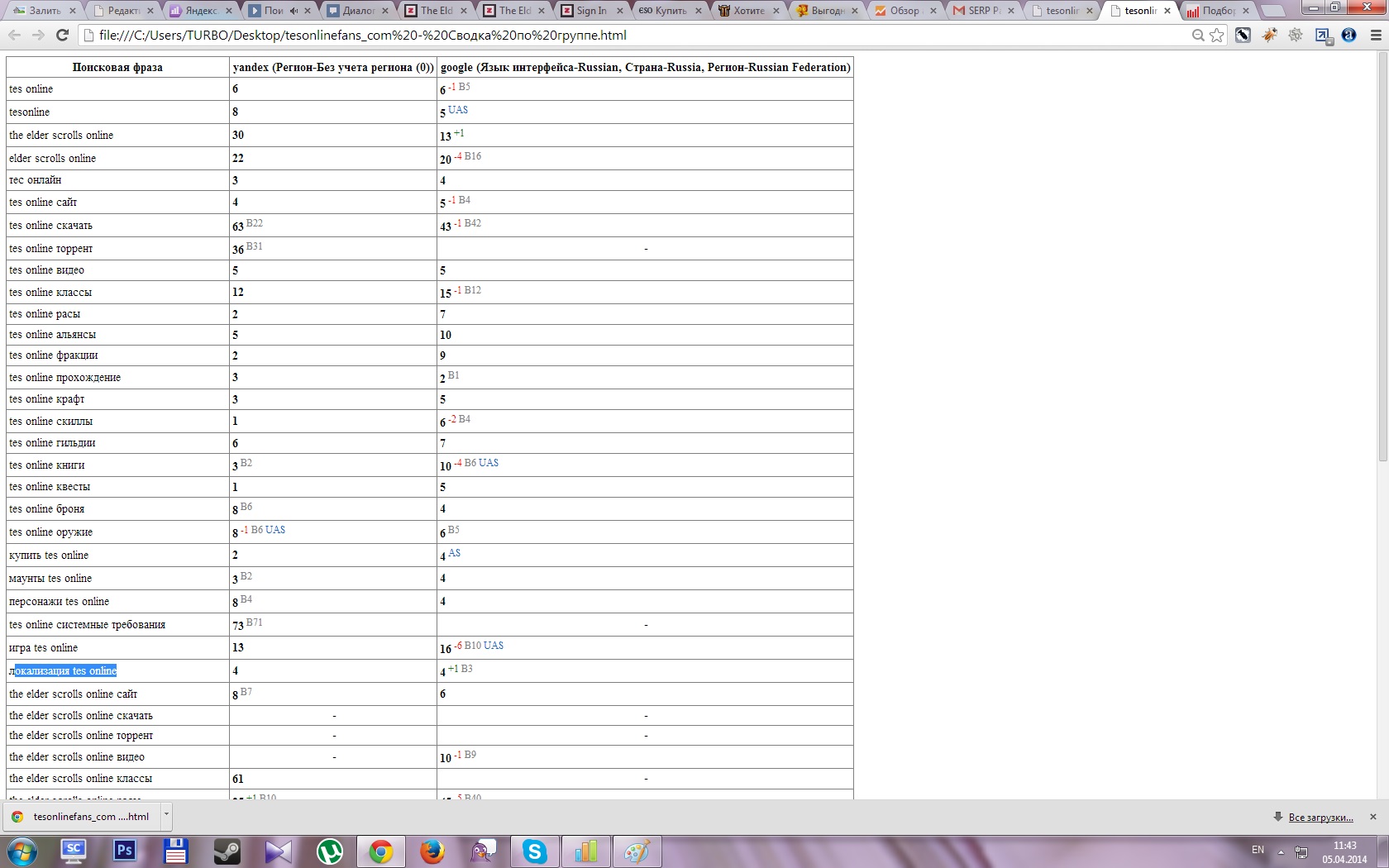Open download item options dropdown arrow
Viewport: 1389px width, 868px height.
(x=166, y=814)
